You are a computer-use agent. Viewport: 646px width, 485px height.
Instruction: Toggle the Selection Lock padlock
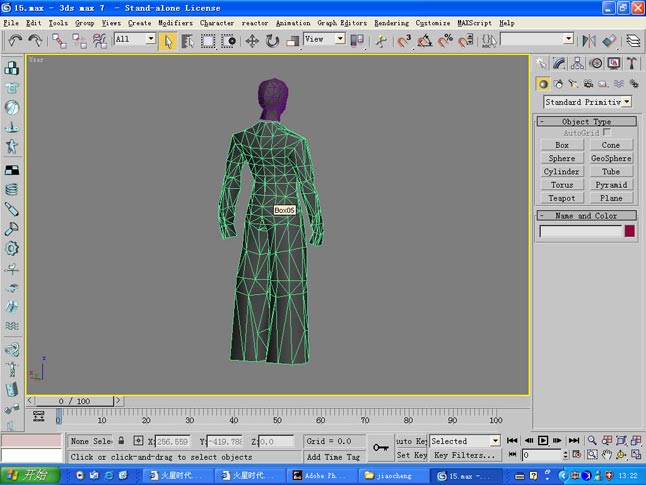(121, 440)
